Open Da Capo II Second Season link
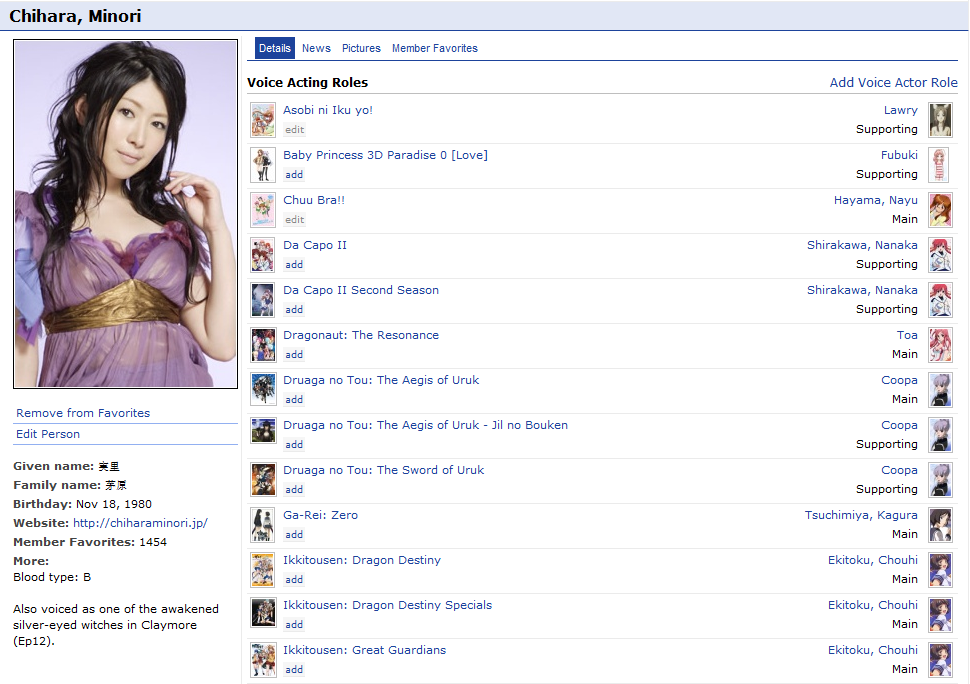 coord(361,290)
